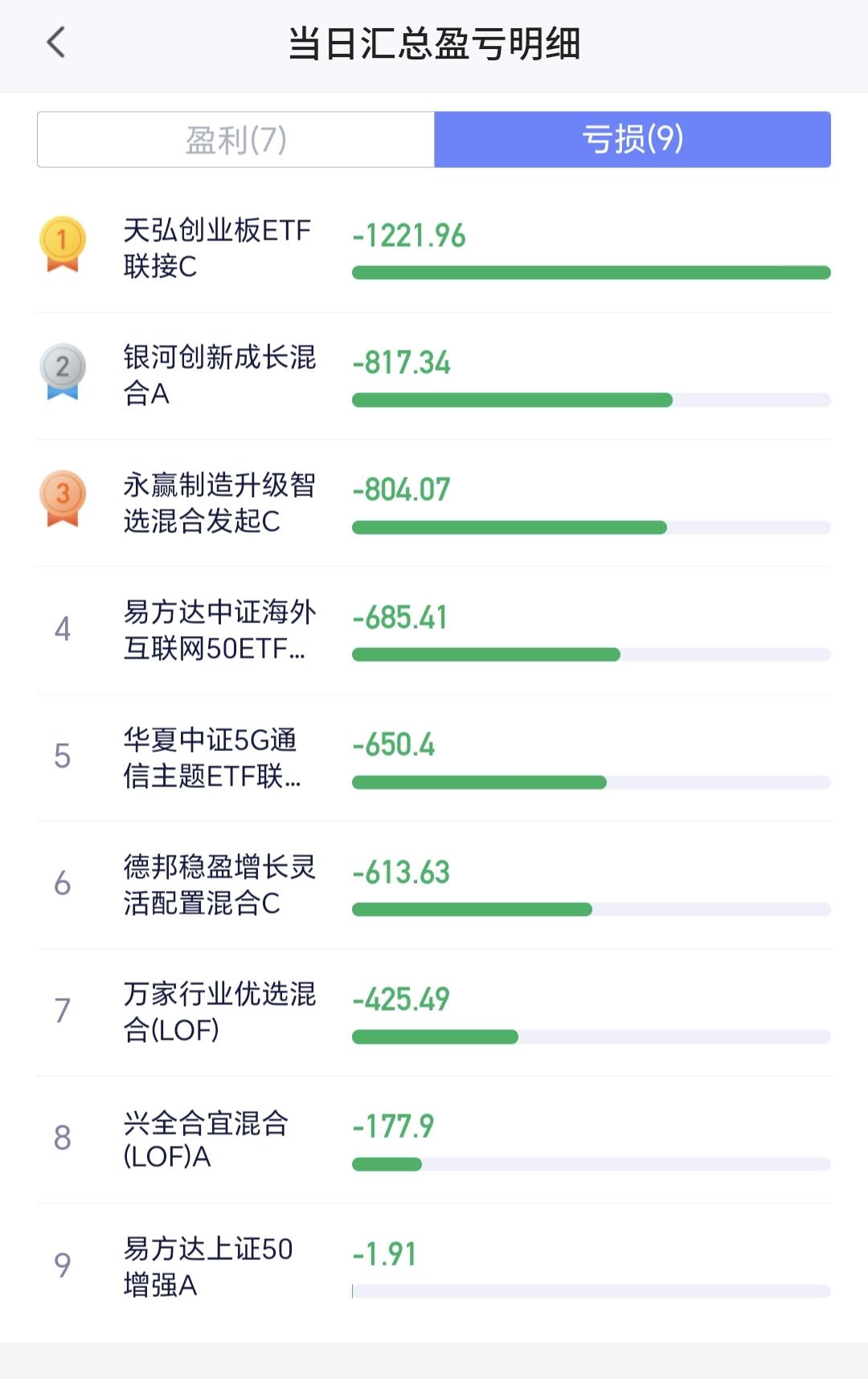Screen dimensions: 868x1379
Task: Click the -817.34 loss amount
Action: coord(402,363)
